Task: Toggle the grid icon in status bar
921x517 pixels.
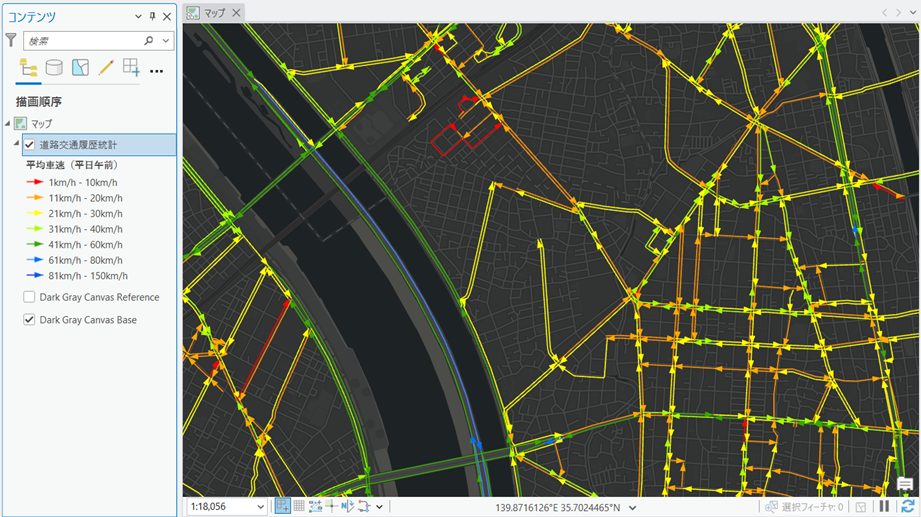Action: click(299, 507)
